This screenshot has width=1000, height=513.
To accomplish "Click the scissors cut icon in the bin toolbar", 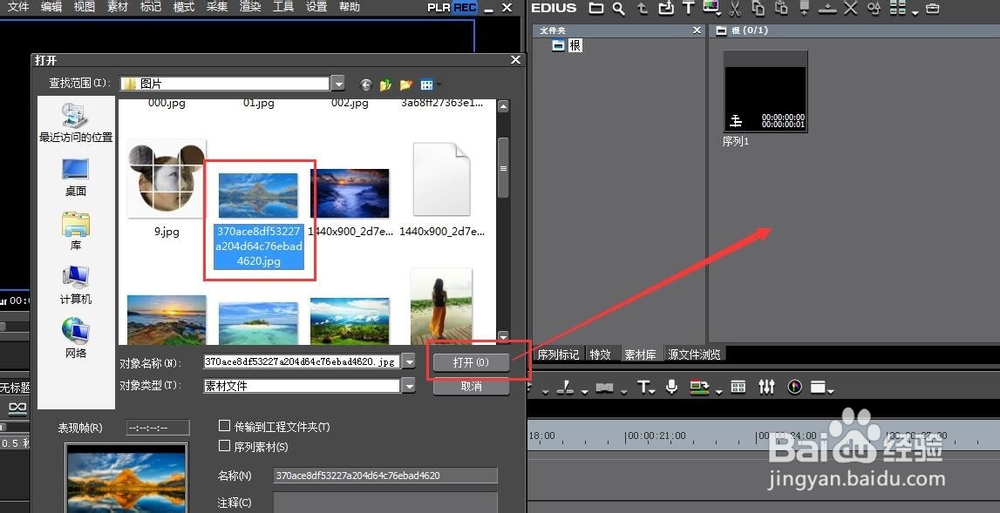I will 735,8.
